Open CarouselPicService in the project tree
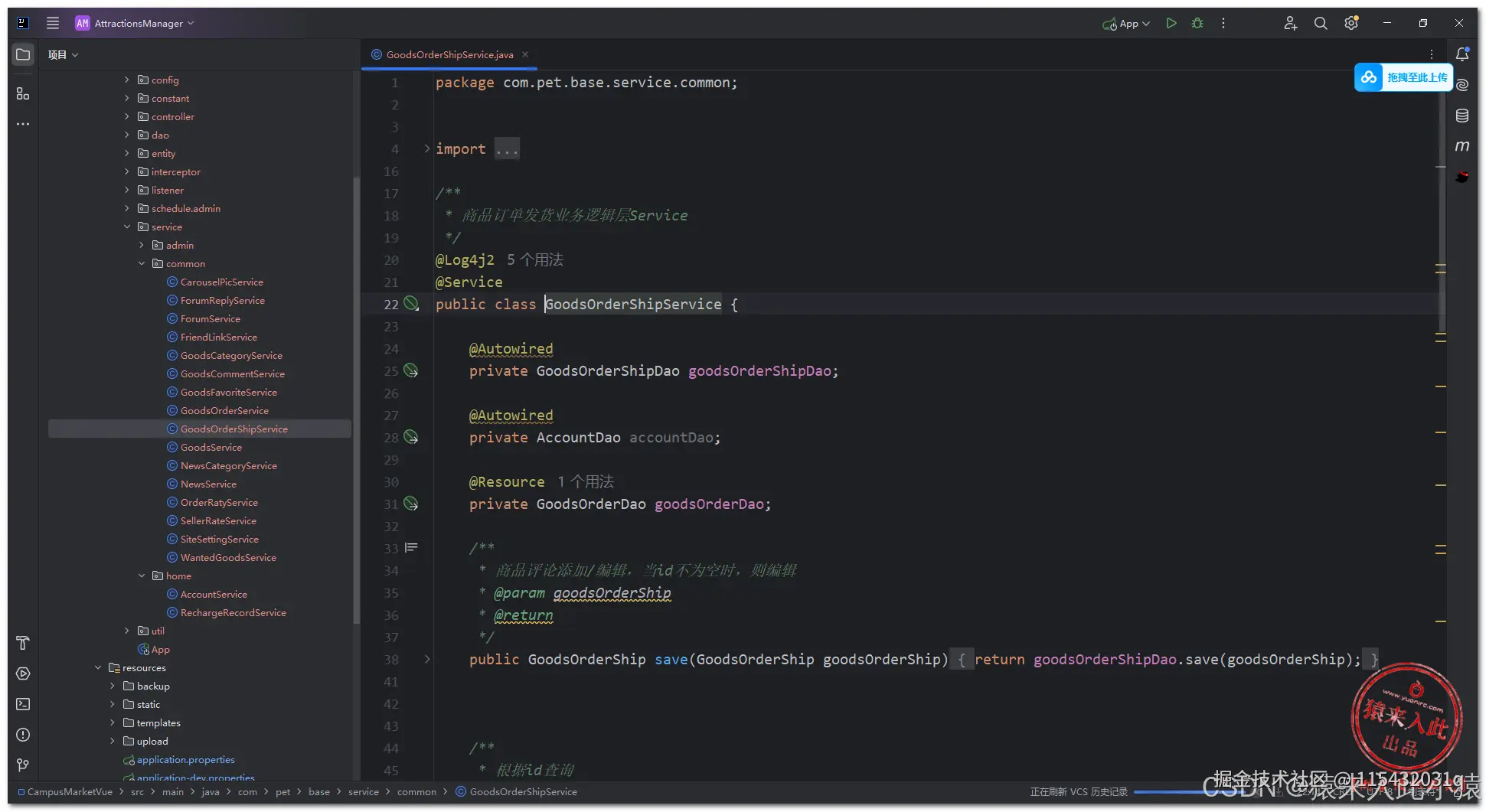 tap(221, 282)
